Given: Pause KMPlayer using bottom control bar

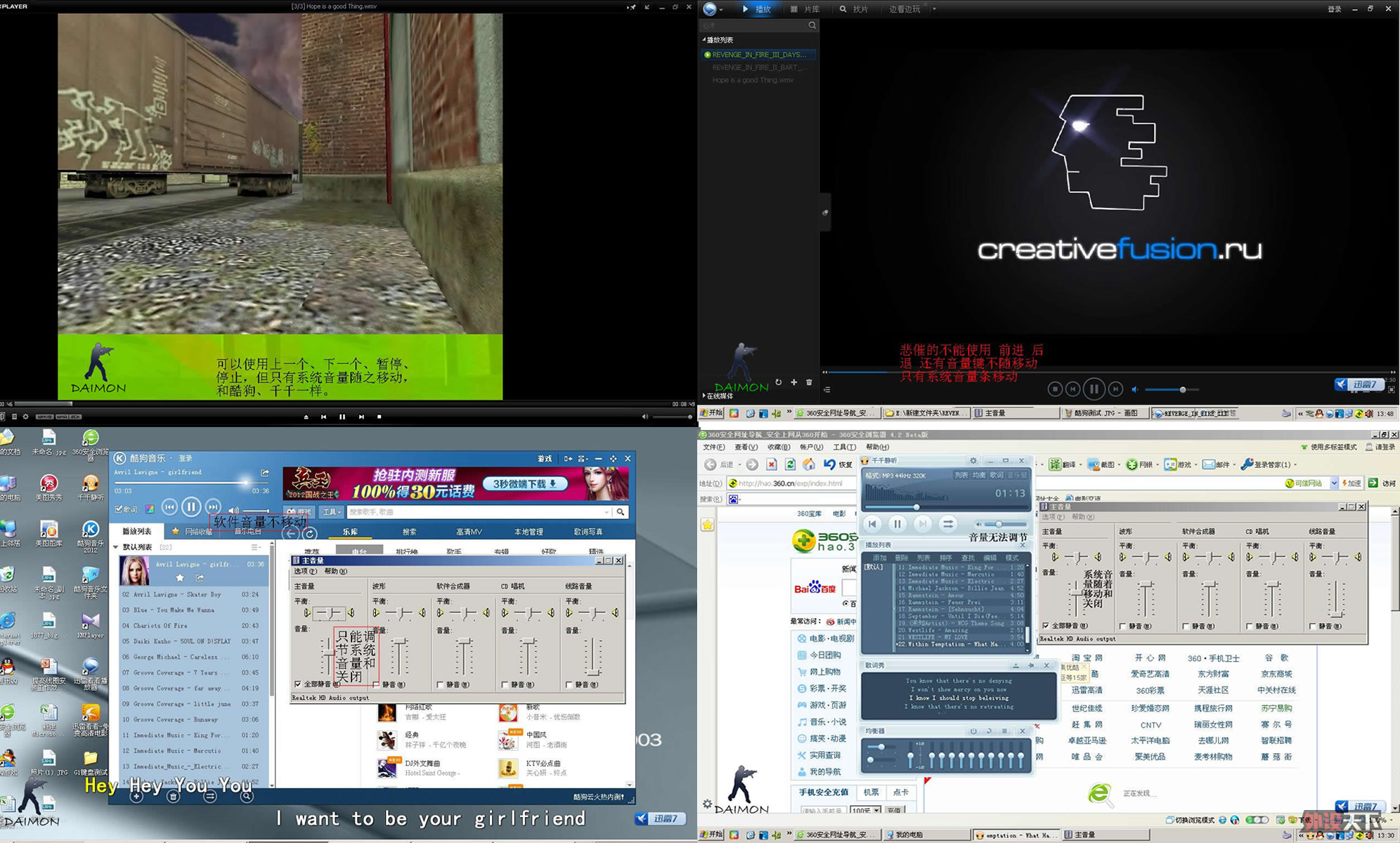Looking at the screenshot, I should pyautogui.click(x=342, y=417).
